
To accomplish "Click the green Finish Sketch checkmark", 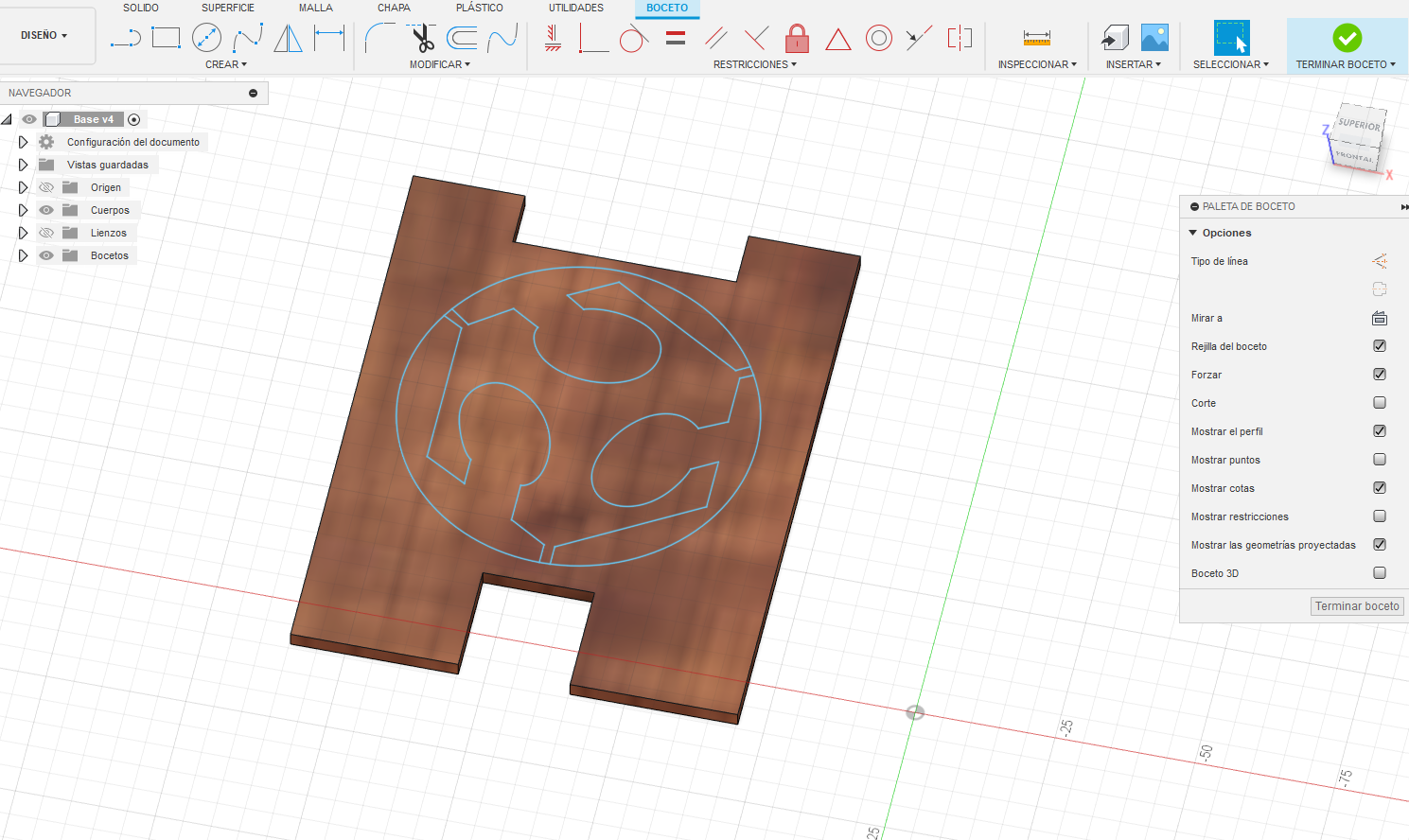I will (1347, 38).
